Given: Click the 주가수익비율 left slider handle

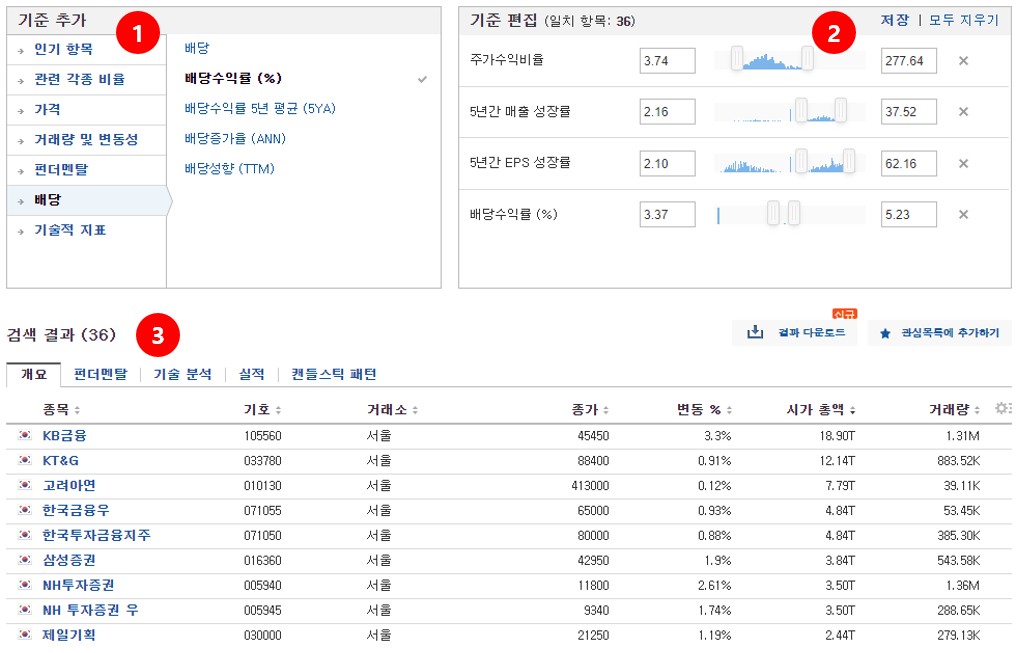Looking at the screenshot, I should [737, 58].
